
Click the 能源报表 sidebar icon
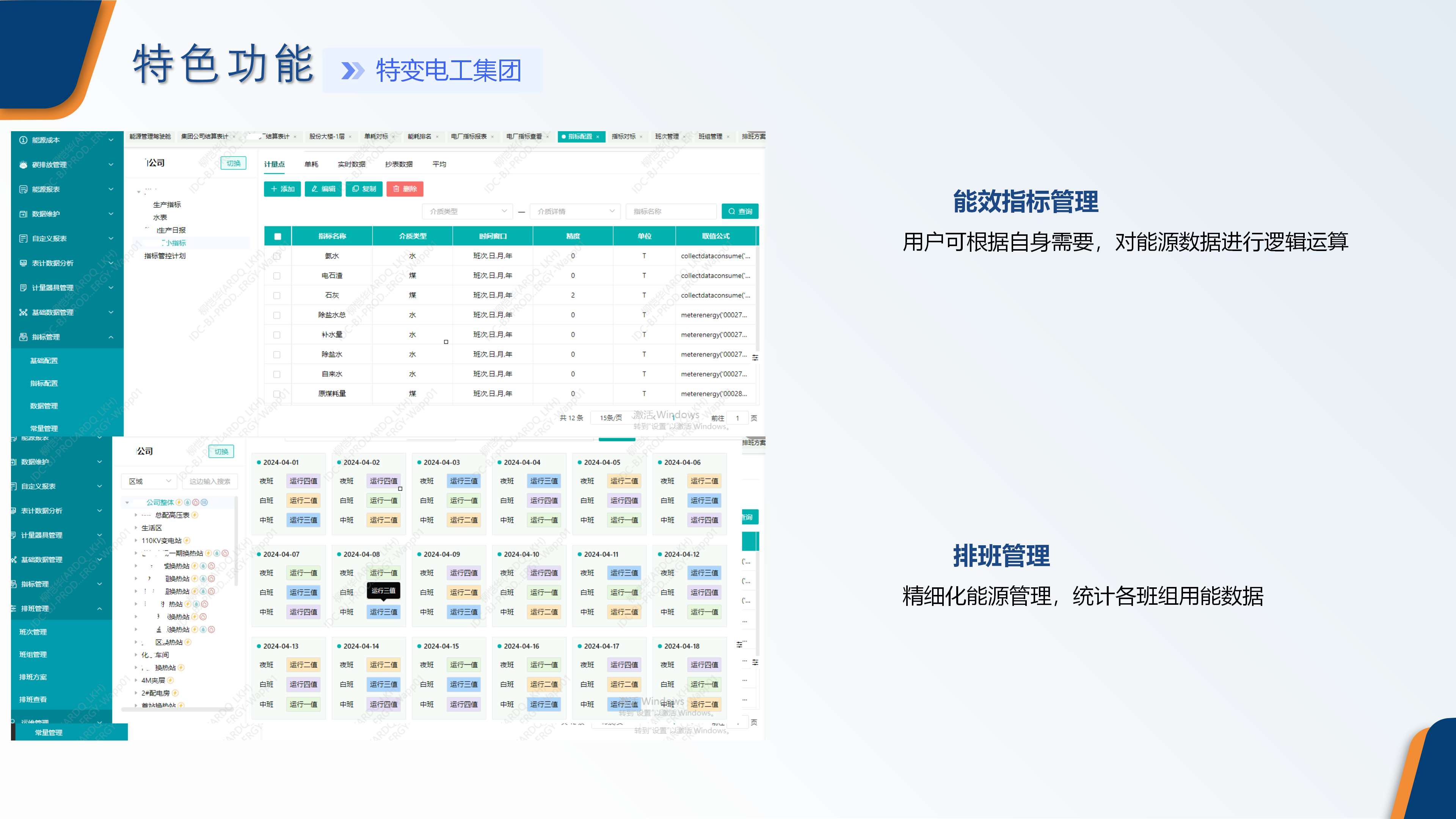23,189
